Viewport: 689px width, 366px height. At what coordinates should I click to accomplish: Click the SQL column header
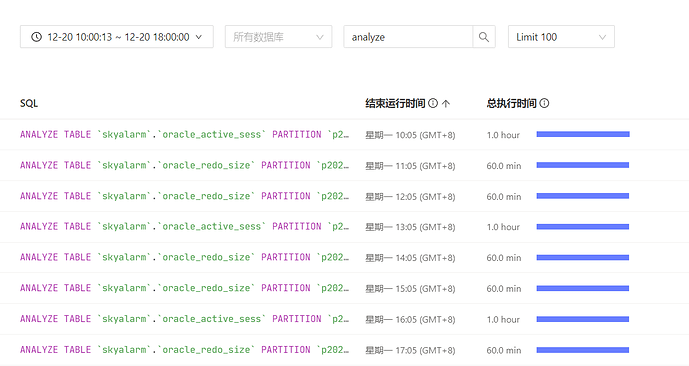pos(29,103)
